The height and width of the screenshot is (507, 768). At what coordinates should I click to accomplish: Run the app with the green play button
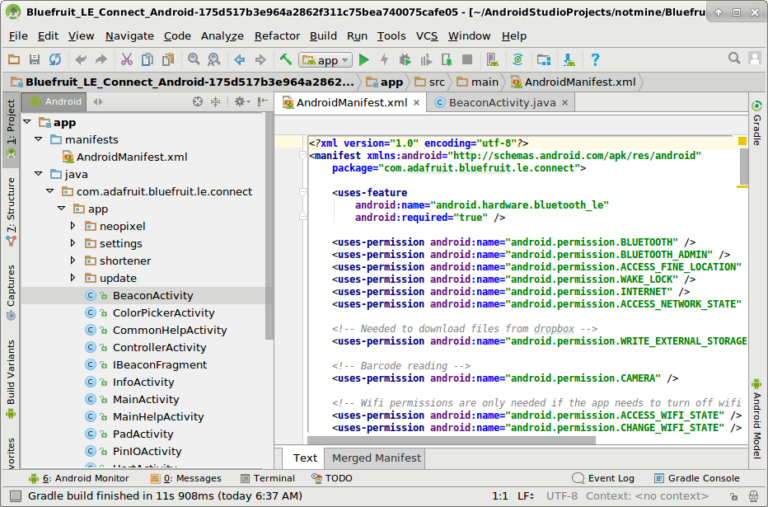tap(364, 60)
